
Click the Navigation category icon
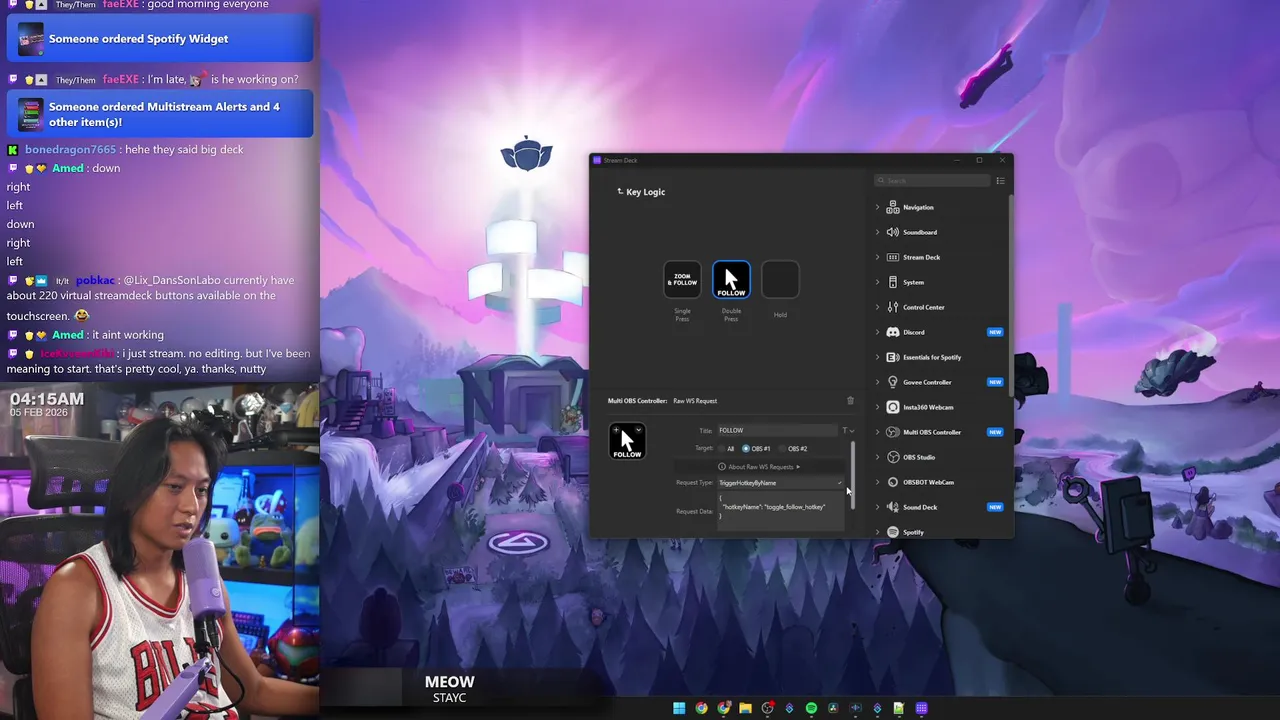(x=893, y=207)
